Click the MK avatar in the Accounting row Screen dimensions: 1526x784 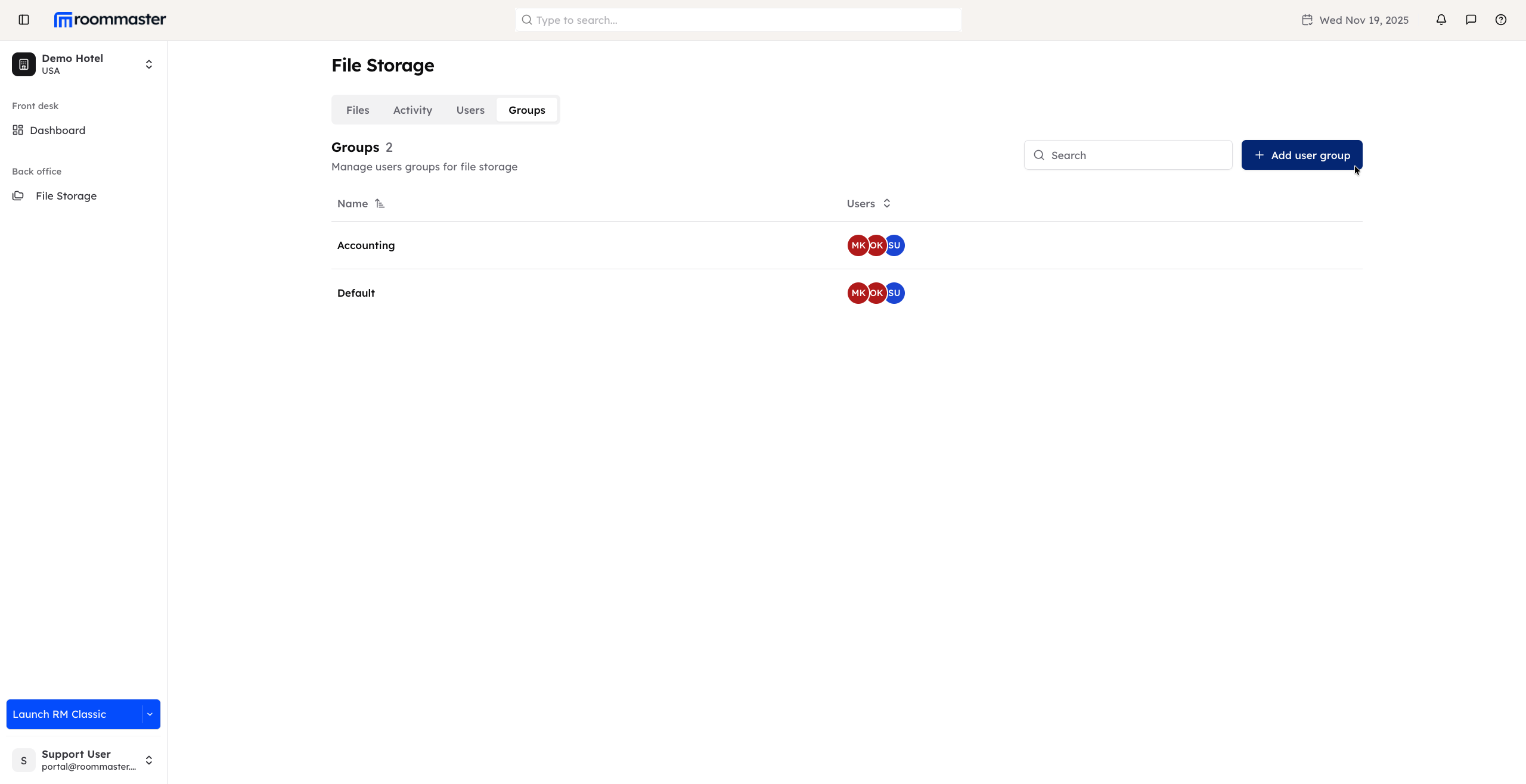(857, 245)
